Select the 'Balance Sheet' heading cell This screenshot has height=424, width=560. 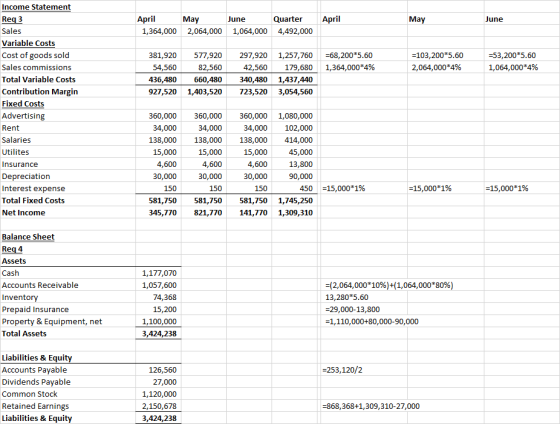tap(28, 237)
